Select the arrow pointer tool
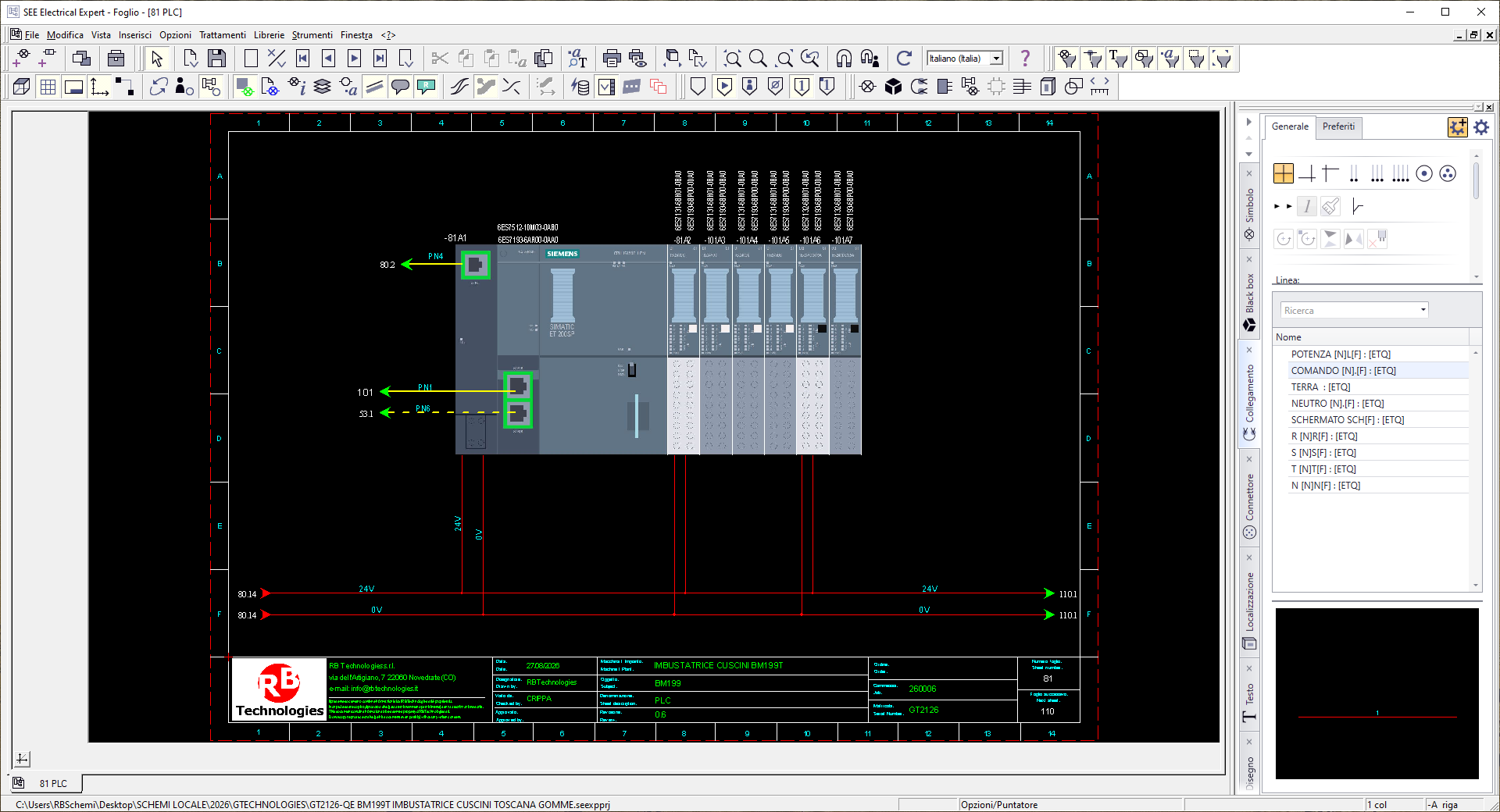1500x812 pixels. [157, 59]
